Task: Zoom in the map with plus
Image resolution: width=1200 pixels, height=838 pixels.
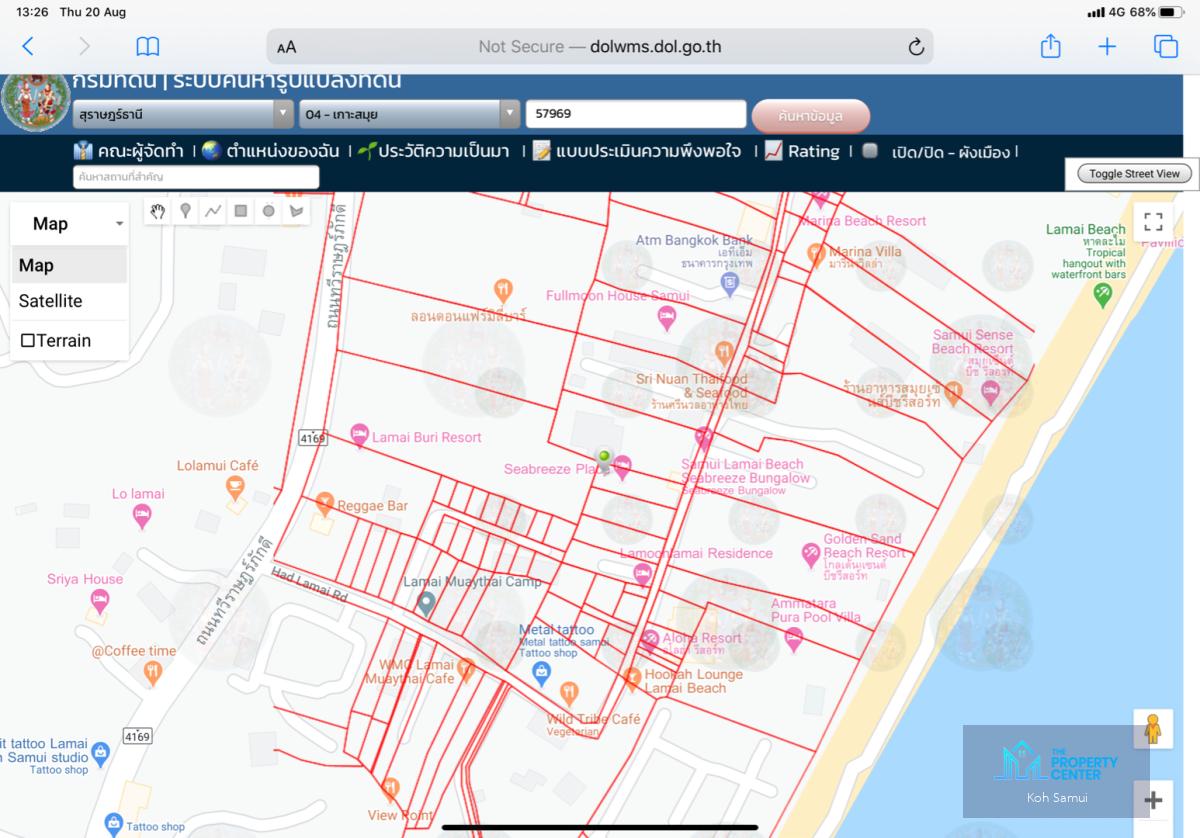Action: tap(1153, 800)
